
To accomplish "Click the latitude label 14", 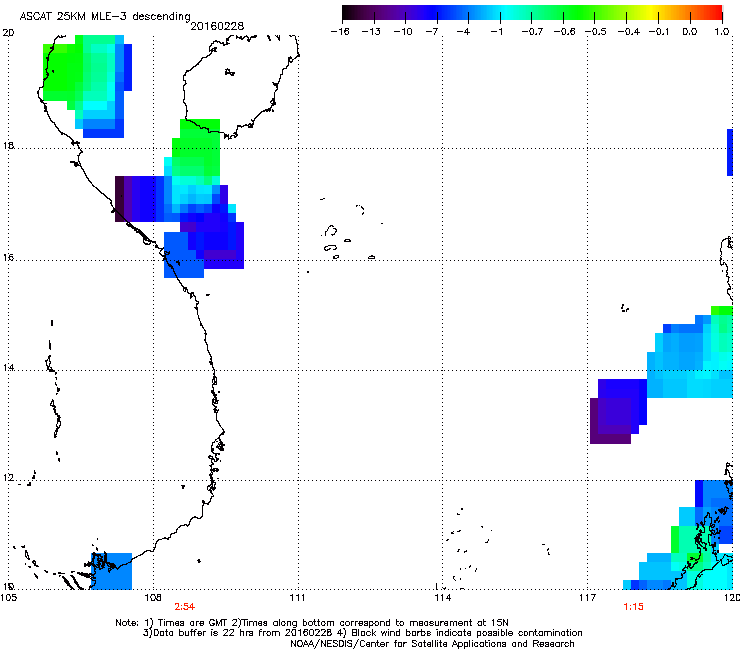I will pyautogui.click(x=8, y=367).
